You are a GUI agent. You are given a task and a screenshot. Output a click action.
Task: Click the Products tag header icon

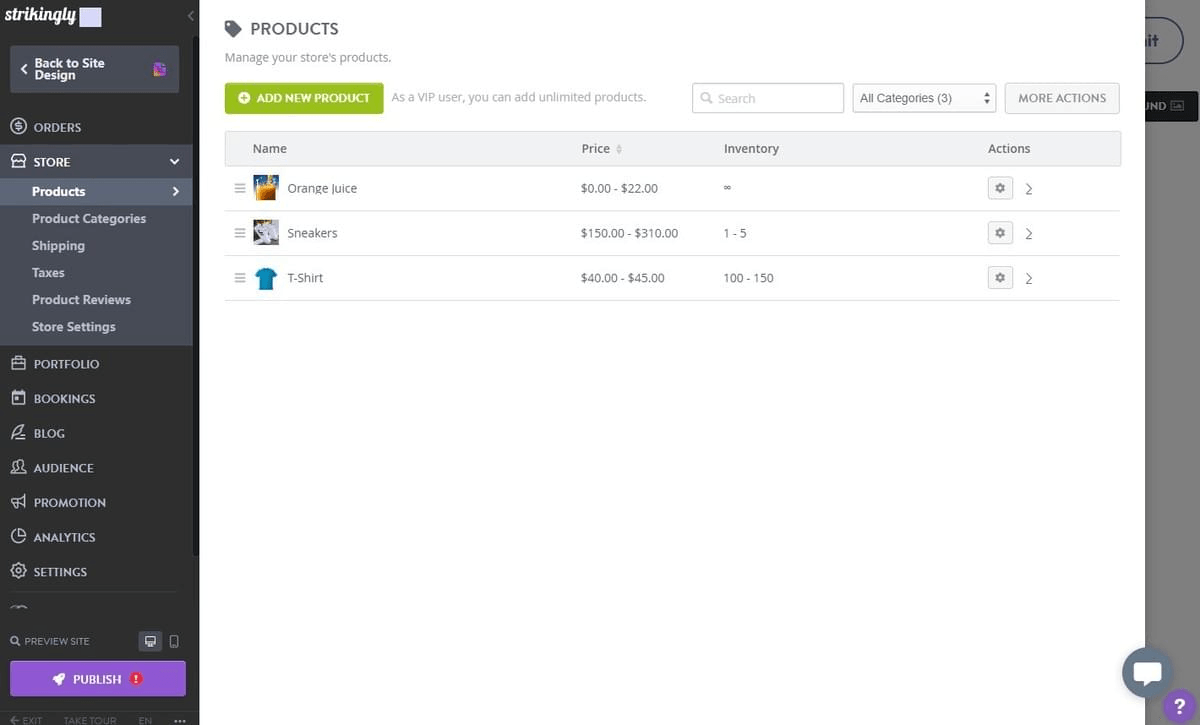click(233, 29)
